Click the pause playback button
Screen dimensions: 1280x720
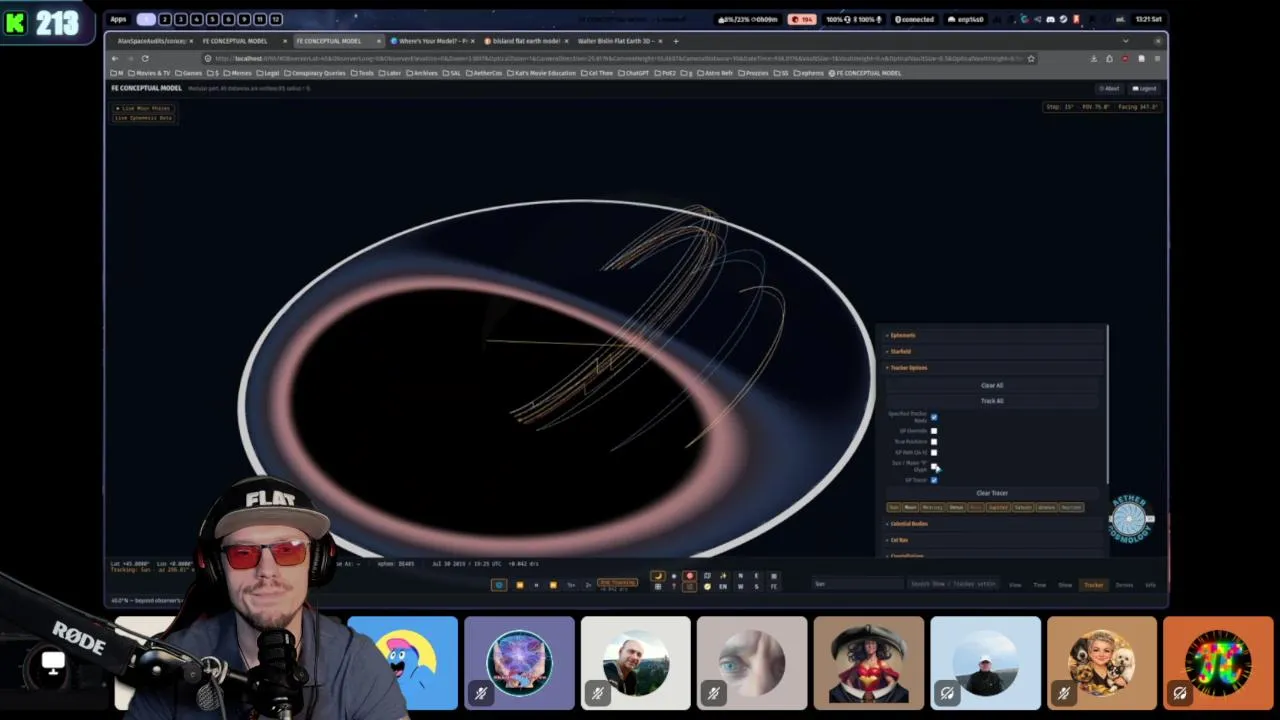coord(536,585)
